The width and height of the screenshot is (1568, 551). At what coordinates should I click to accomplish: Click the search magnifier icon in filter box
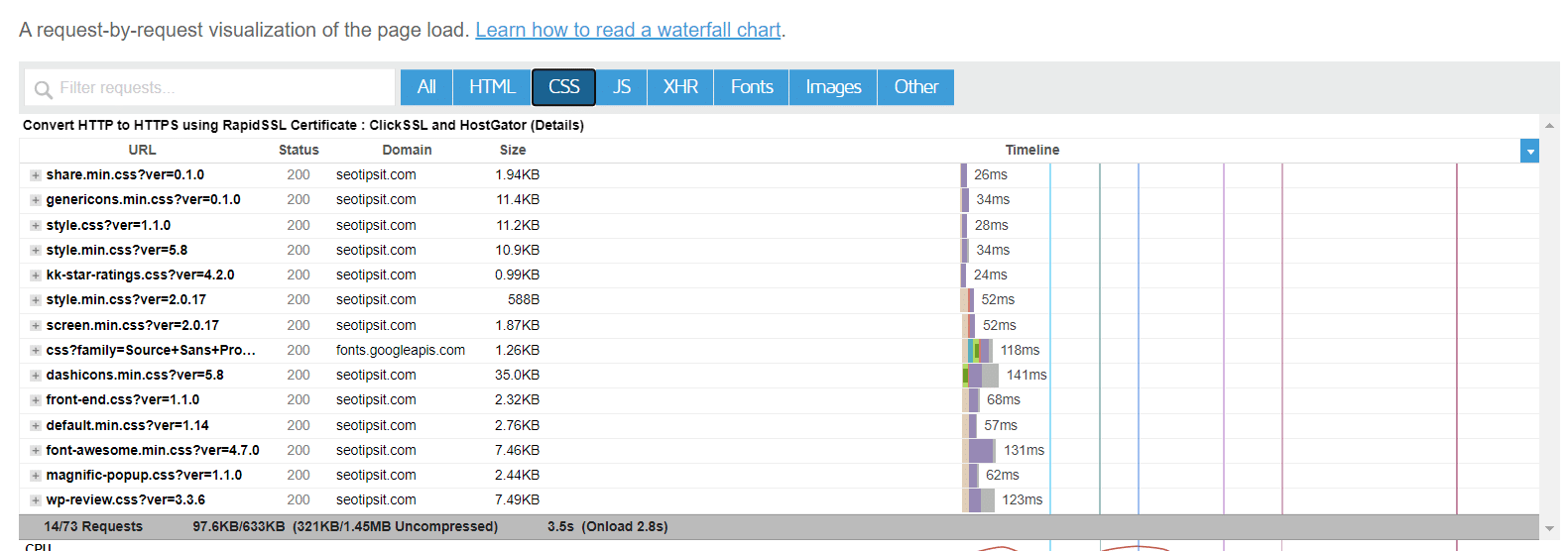pyautogui.click(x=43, y=89)
